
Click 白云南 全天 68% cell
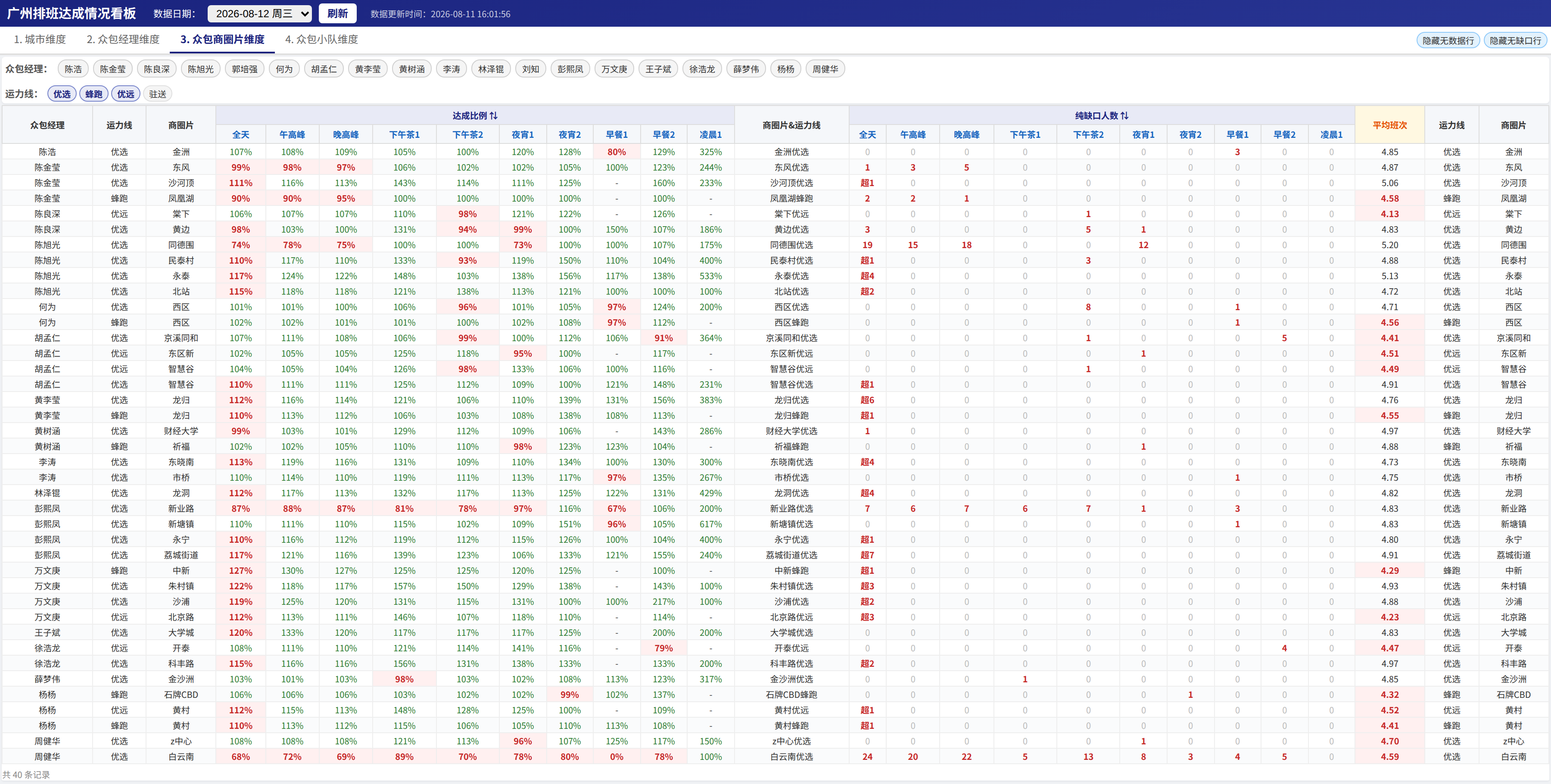[x=241, y=757]
